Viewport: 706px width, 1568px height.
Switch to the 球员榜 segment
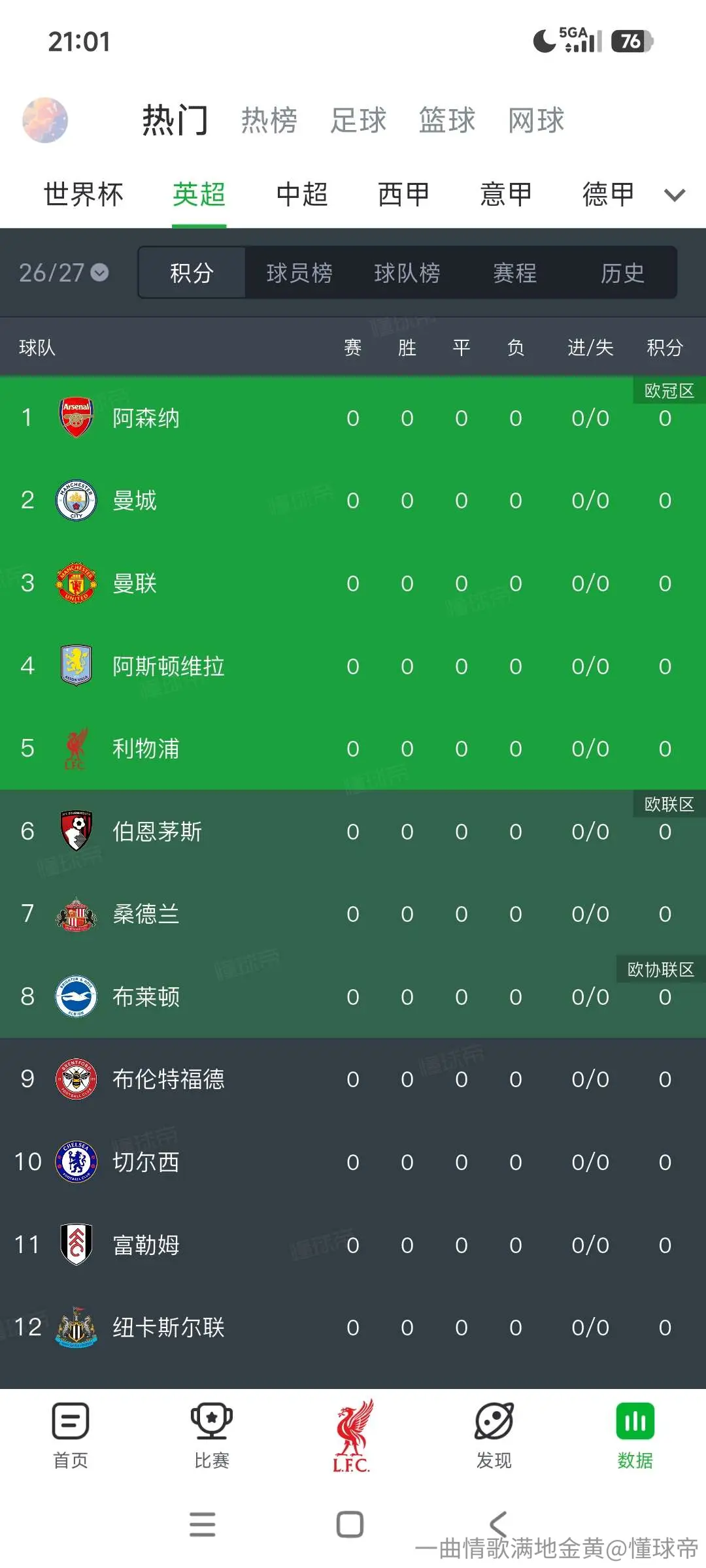tap(299, 272)
